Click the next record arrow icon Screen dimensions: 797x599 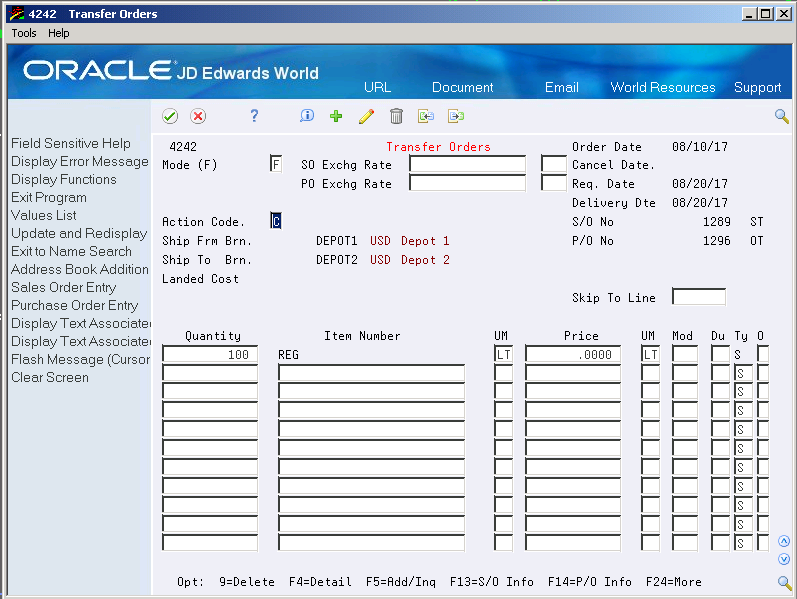pyautogui.click(x=456, y=116)
